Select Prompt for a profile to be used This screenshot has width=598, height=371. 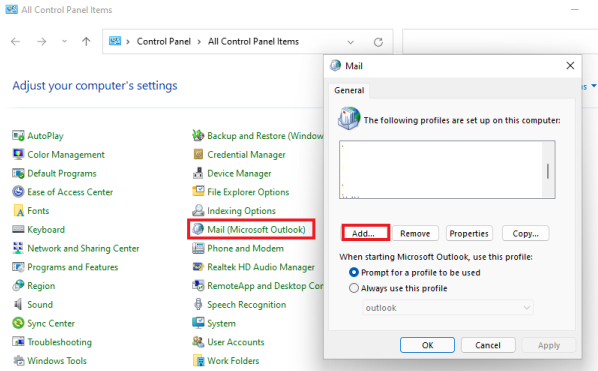point(415,272)
